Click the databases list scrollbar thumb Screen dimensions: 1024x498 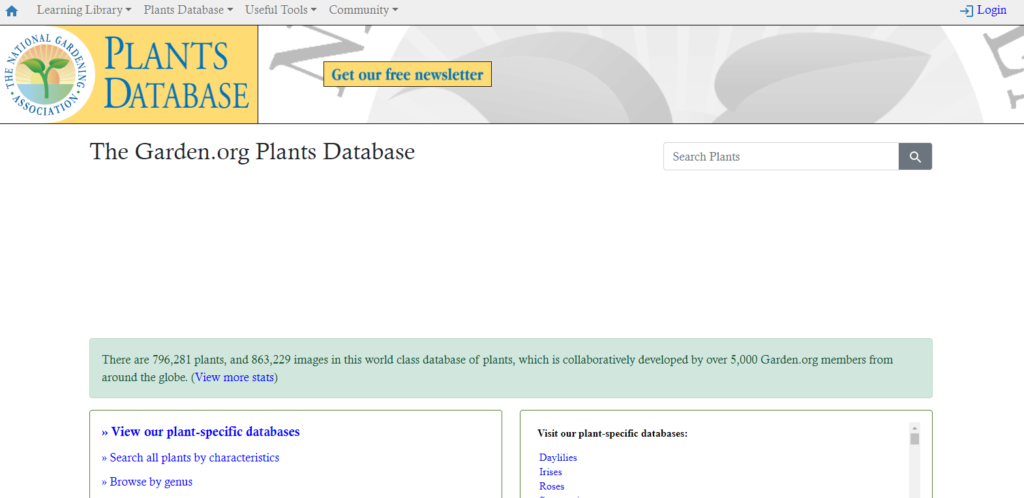[x=915, y=439]
